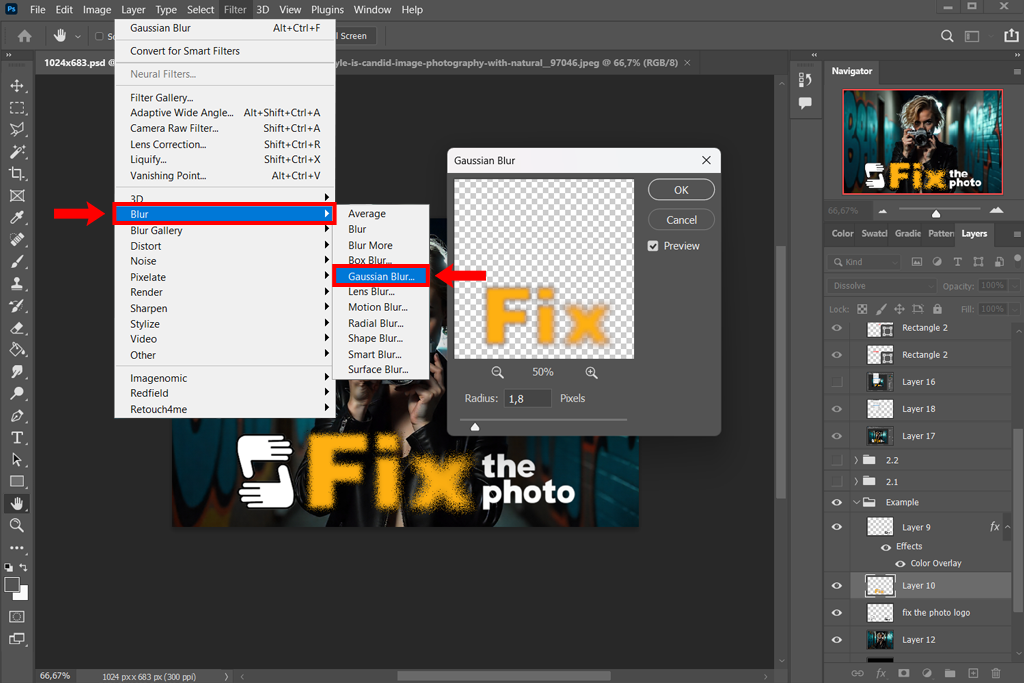1024x683 pixels.
Task: Zoom in on Gaussian Blur preview
Action: (x=591, y=372)
